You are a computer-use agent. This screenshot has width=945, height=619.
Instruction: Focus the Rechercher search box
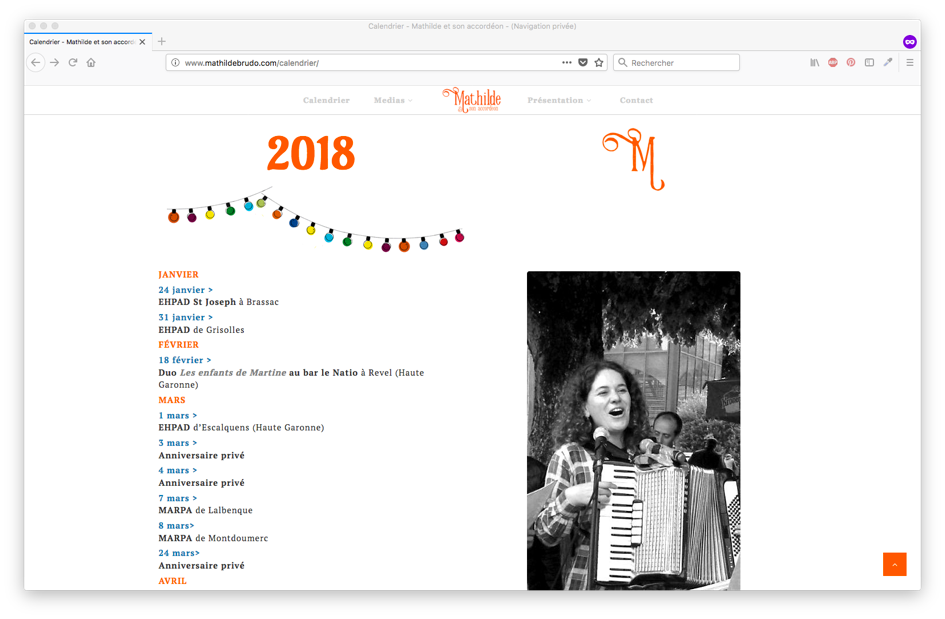[x=677, y=63]
